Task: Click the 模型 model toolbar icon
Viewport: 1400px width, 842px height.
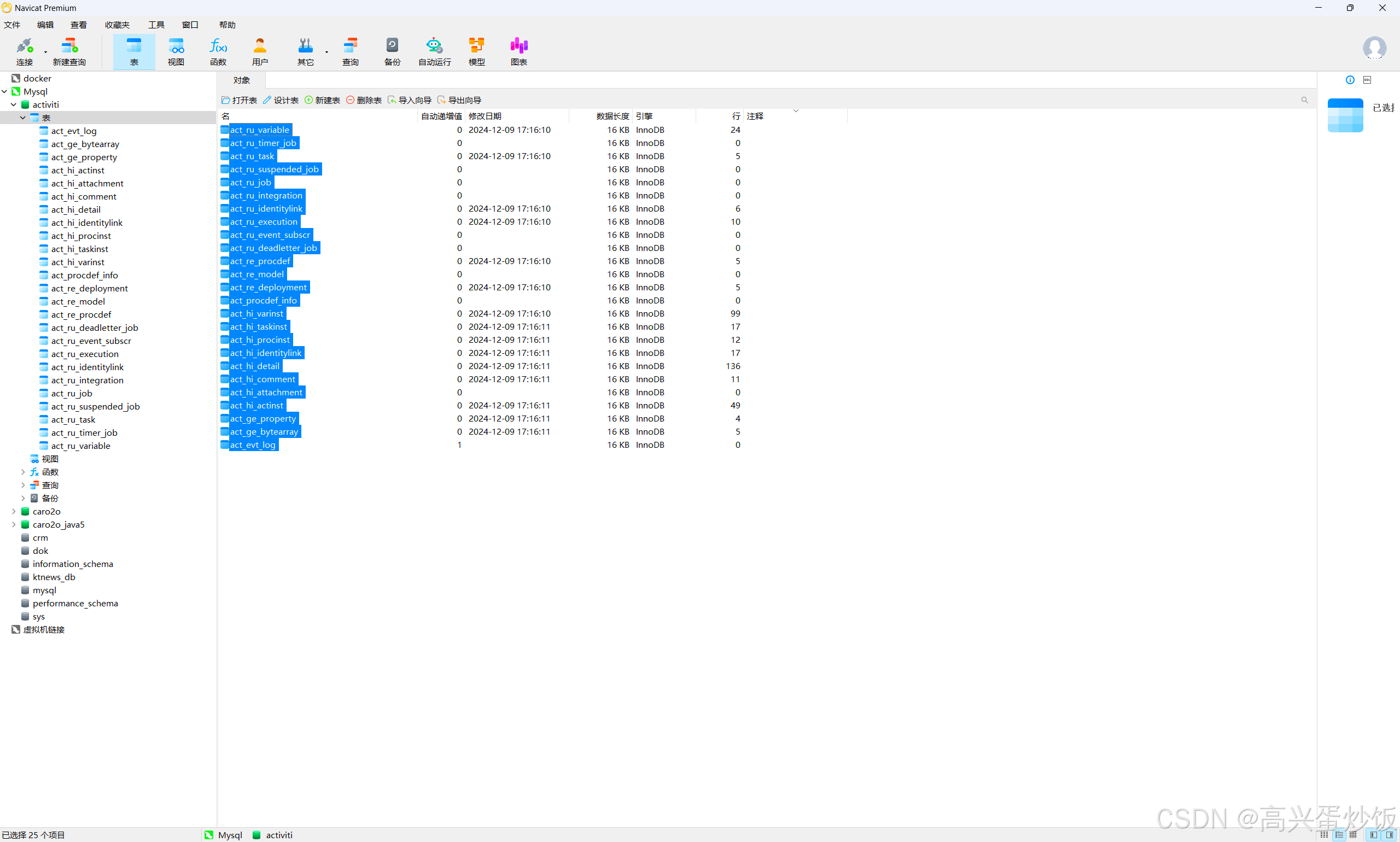Action: [476, 51]
